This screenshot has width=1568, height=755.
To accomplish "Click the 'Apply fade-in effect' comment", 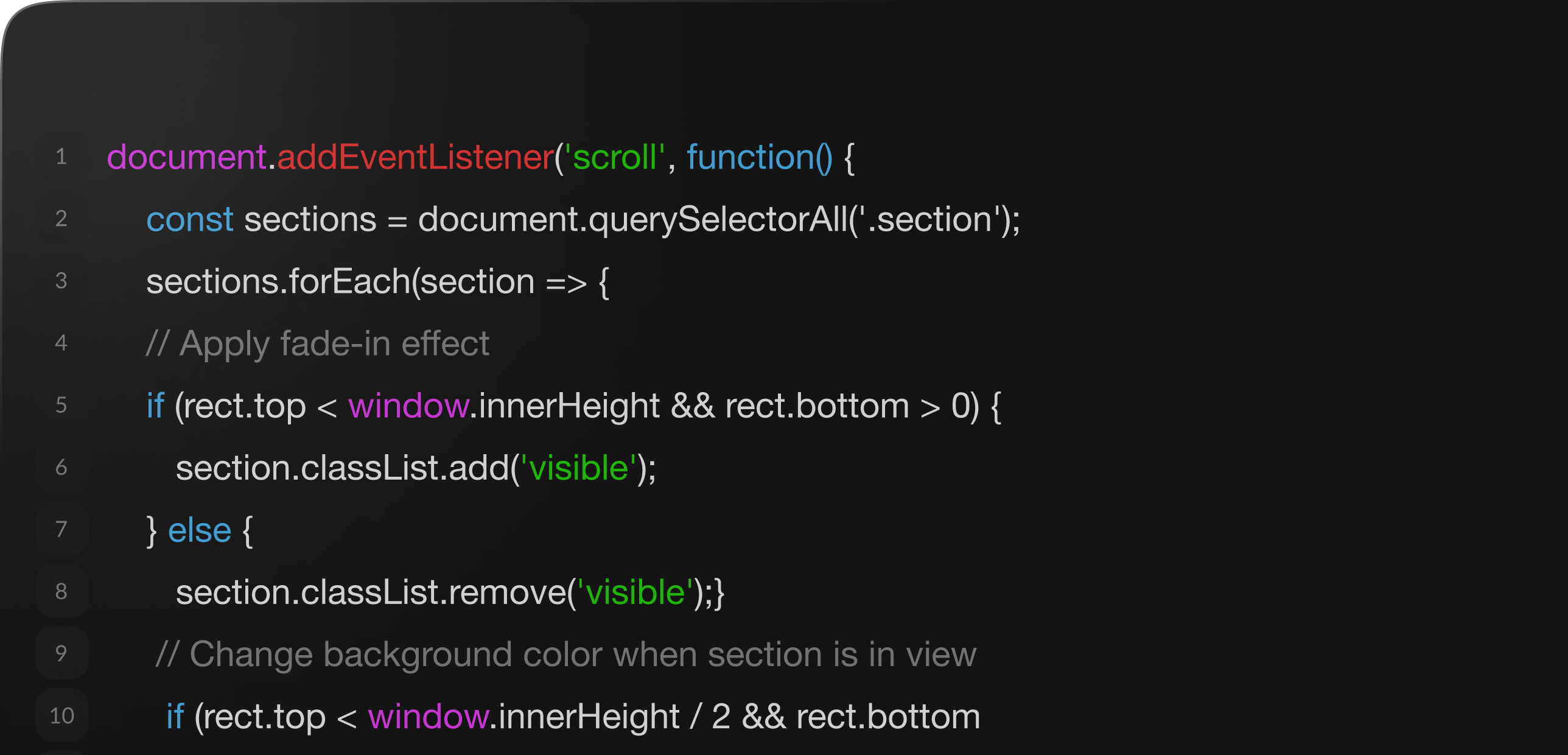I will 318,344.
